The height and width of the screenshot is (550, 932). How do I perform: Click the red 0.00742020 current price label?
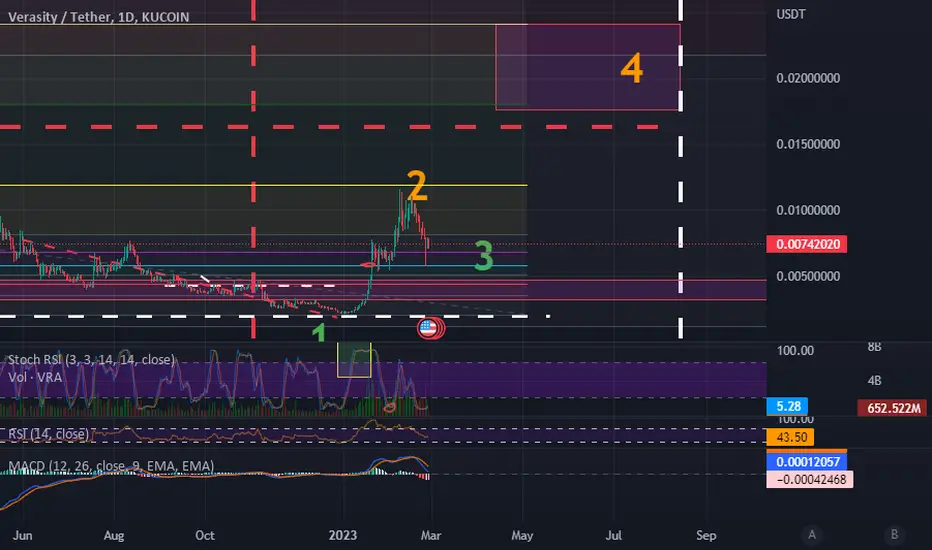(807, 244)
